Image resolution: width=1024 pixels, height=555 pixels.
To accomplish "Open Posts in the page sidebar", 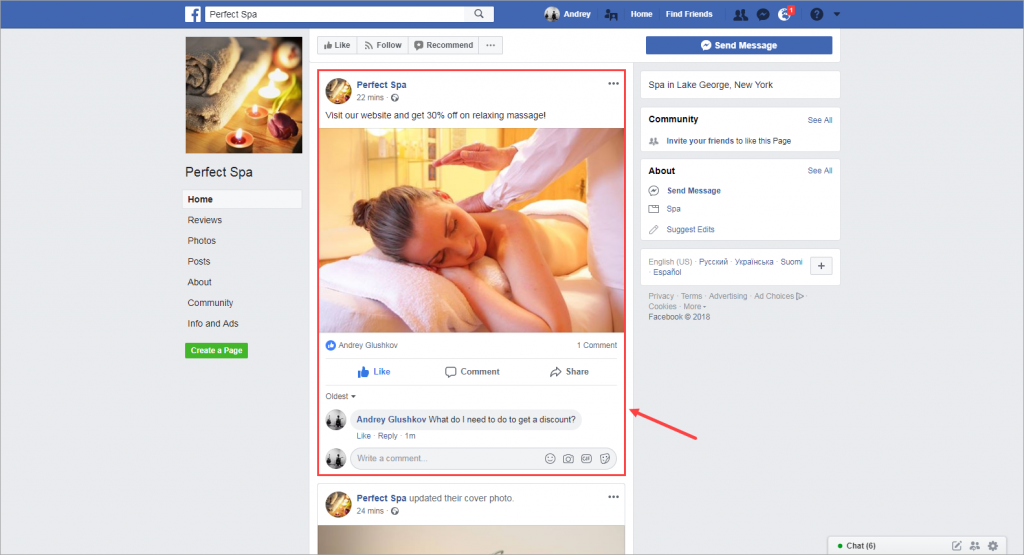I will [x=199, y=261].
